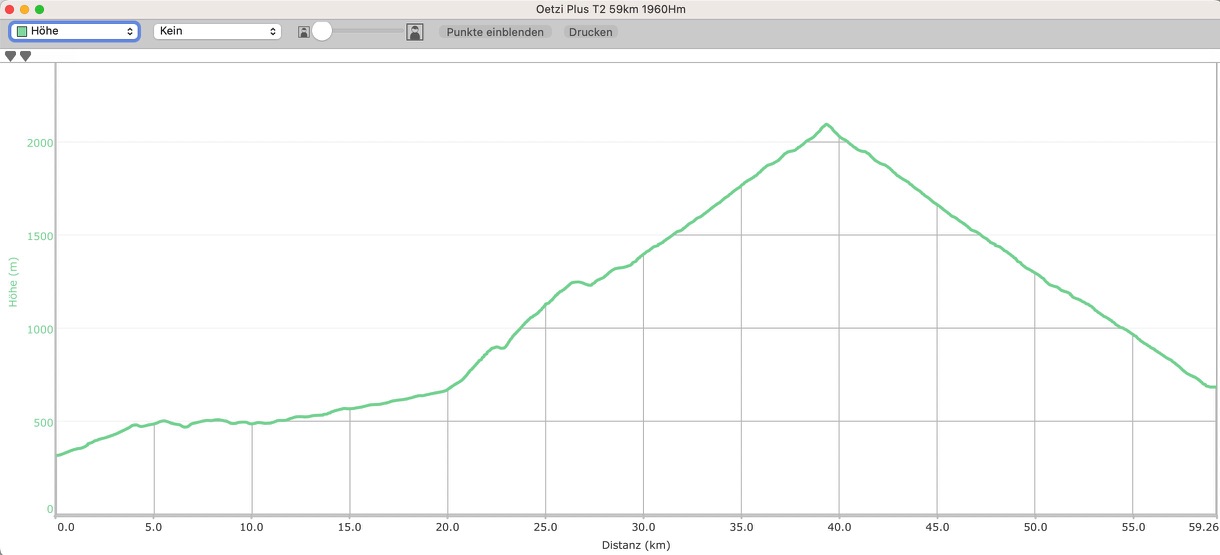Image resolution: width=1220 pixels, height=555 pixels.
Task: Click the peak of the elevation curve
Action: [826, 125]
